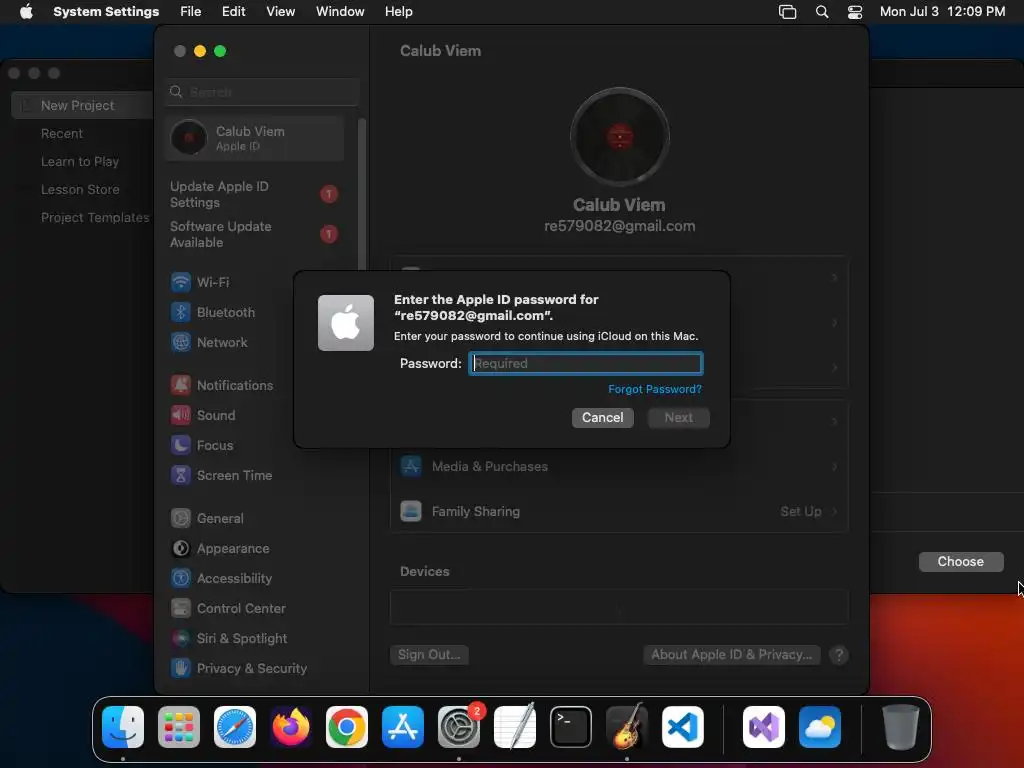Click the screen mirroring icon in menu bar

(788, 12)
